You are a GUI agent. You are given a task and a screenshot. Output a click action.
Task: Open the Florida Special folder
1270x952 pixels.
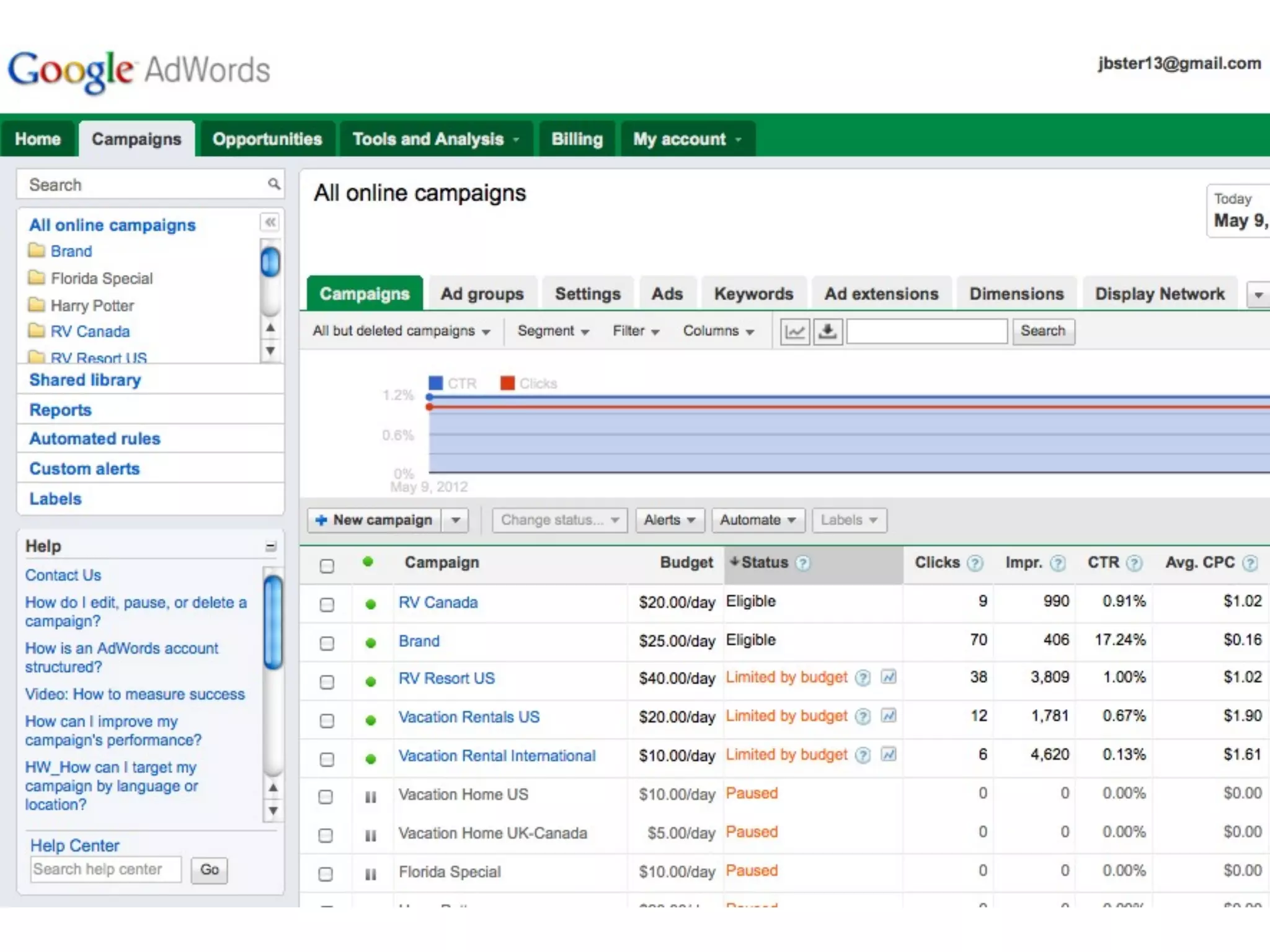pos(101,278)
